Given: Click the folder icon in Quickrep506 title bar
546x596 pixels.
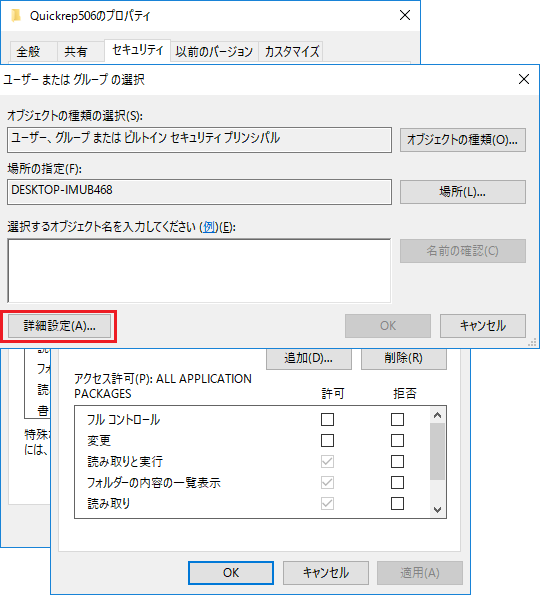Looking at the screenshot, I should click(x=16, y=16).
